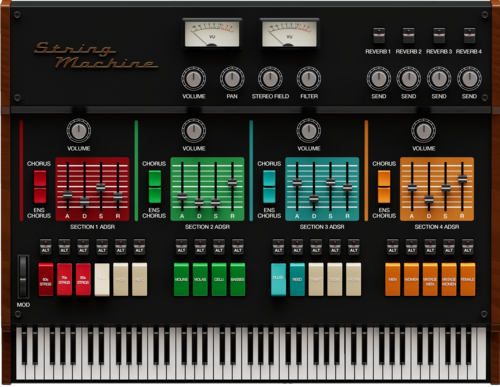The image size is (500, 387).
Task: Flip the ALT switch above FLUTE
Action: pos(278,247)
